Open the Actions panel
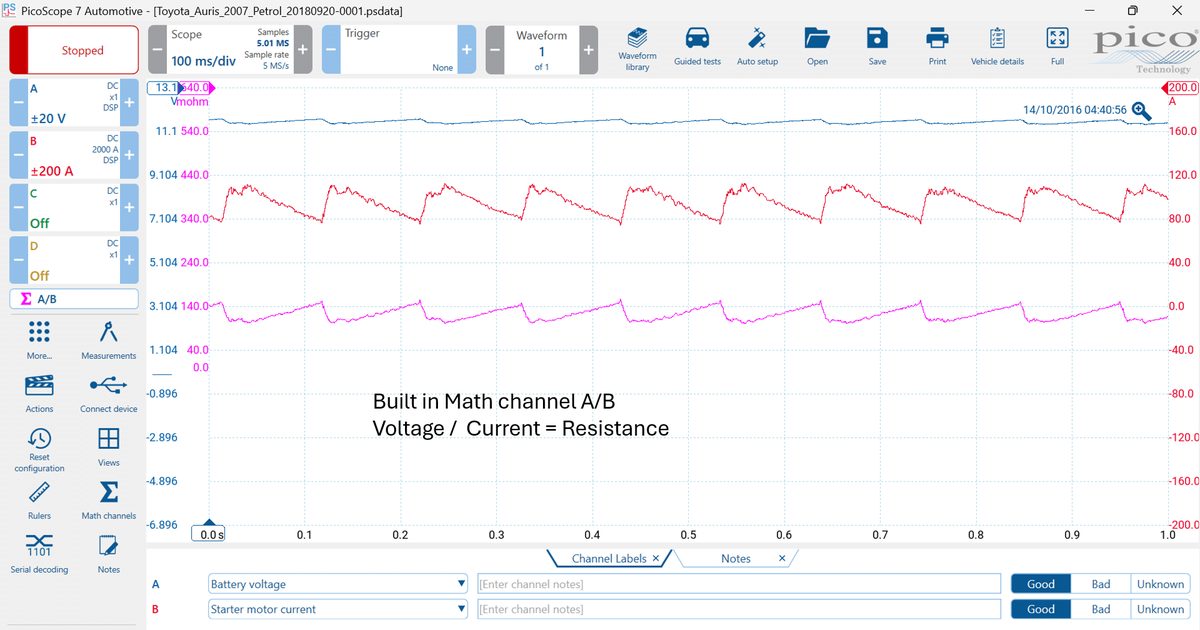Viewport: 1200px width, 630px height. click(39, 393)
